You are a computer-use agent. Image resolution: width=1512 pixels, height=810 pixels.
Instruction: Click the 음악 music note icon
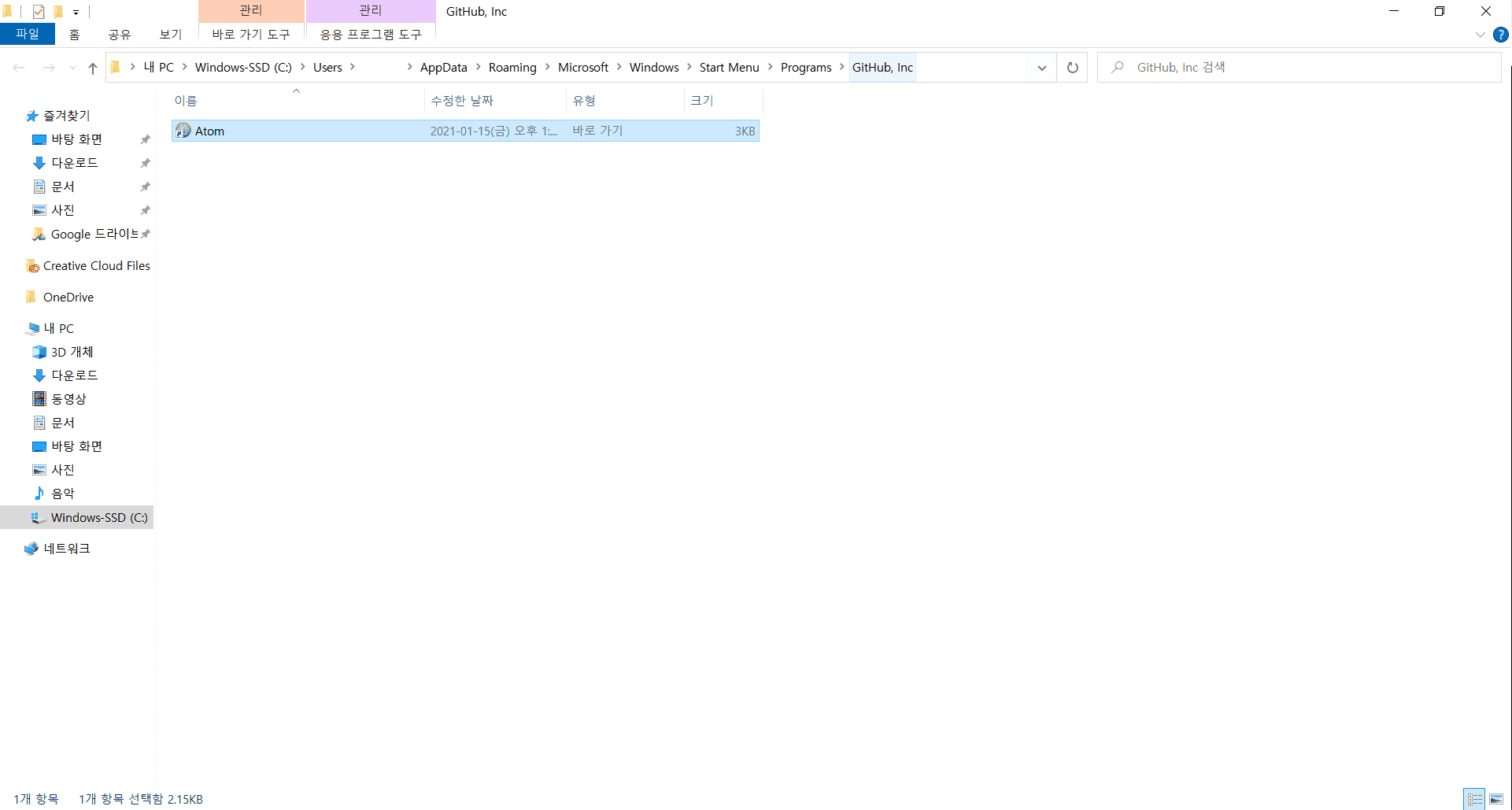(39, 494)
